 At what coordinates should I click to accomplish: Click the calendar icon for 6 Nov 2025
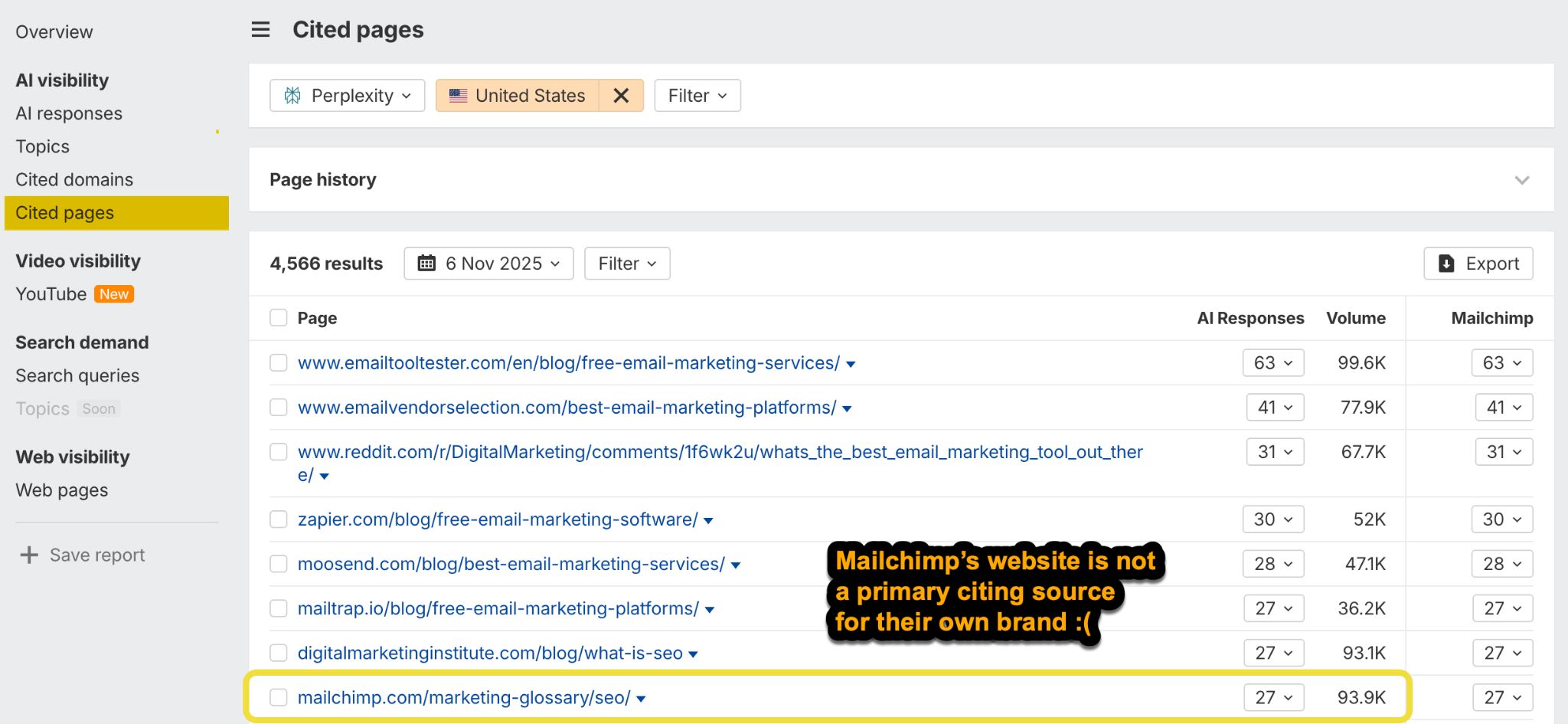(x=426, y=264)
